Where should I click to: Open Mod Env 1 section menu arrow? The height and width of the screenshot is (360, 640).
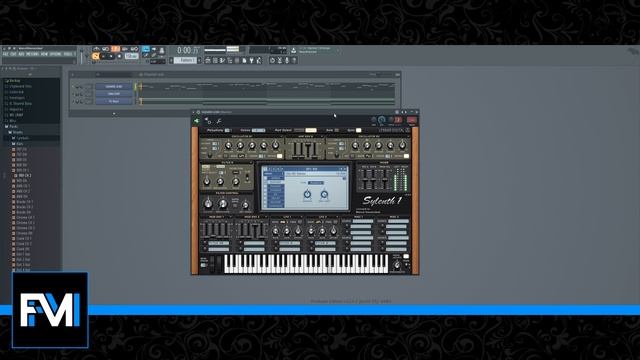[x=231, y=217]
